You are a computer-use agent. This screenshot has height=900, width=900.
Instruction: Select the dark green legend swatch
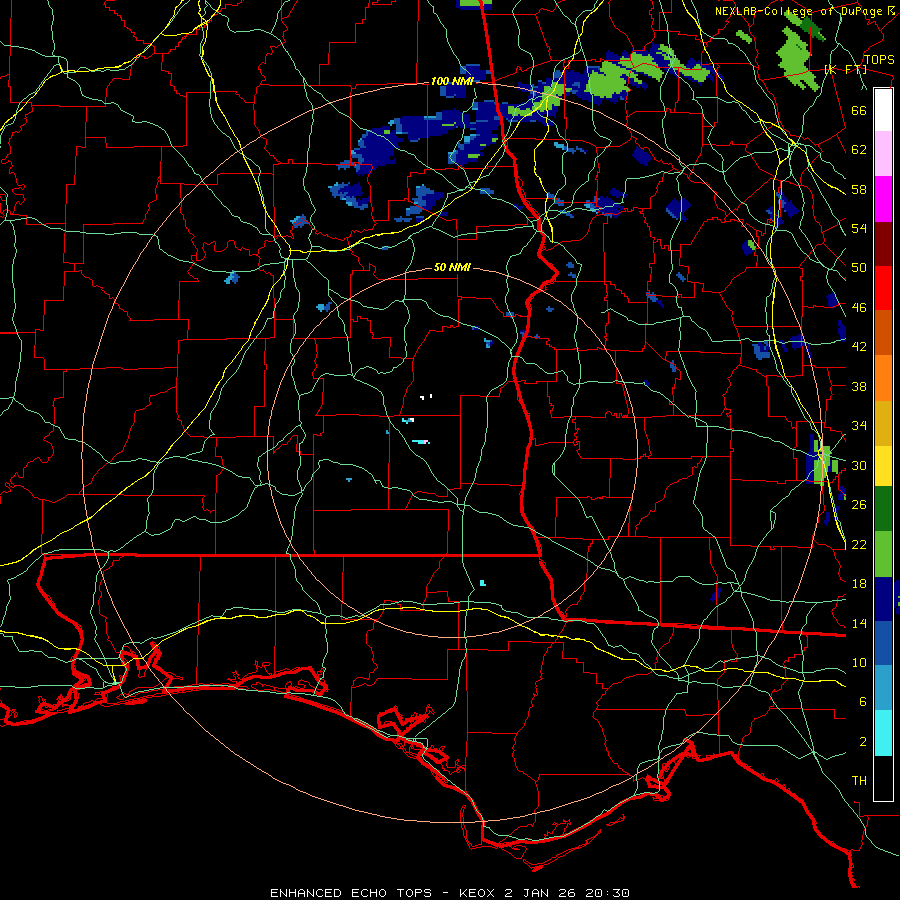[883, 509]
